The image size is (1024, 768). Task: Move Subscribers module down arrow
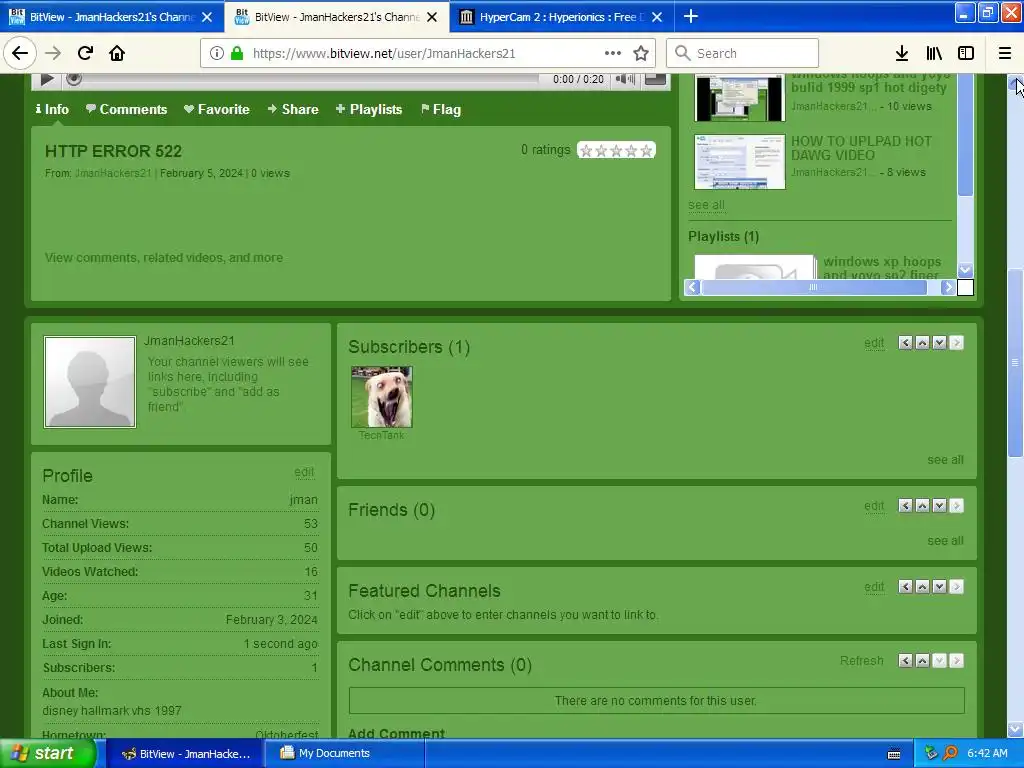[x=939, y=343]
